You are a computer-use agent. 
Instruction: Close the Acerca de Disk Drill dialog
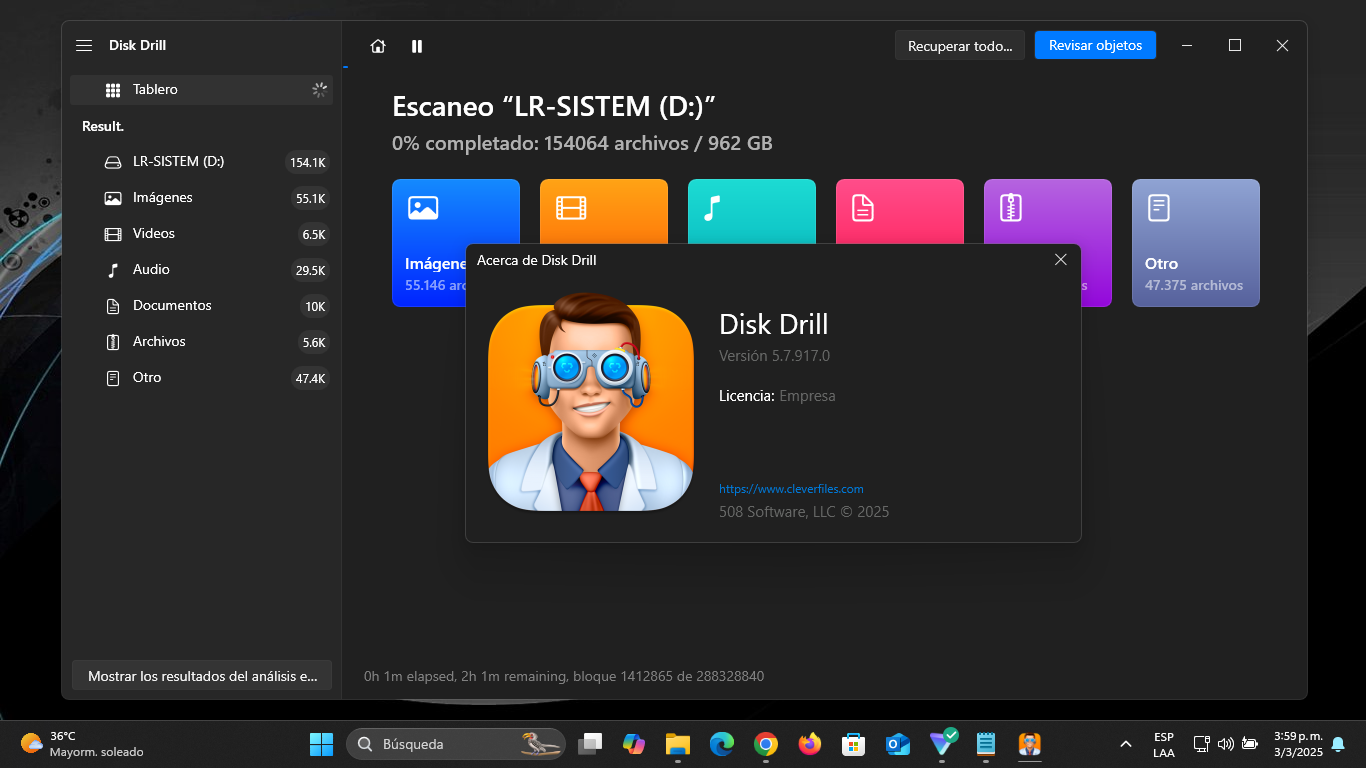[1061, 260]
